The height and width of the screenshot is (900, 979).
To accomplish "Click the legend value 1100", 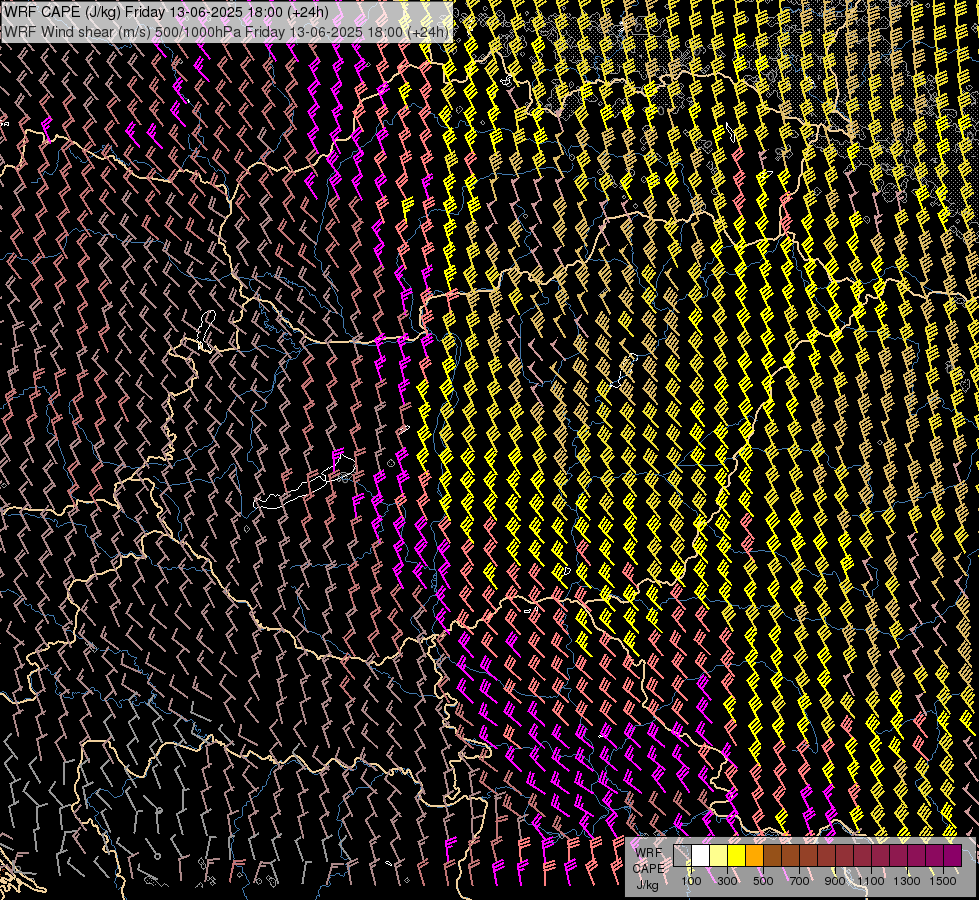I will 871,881.
